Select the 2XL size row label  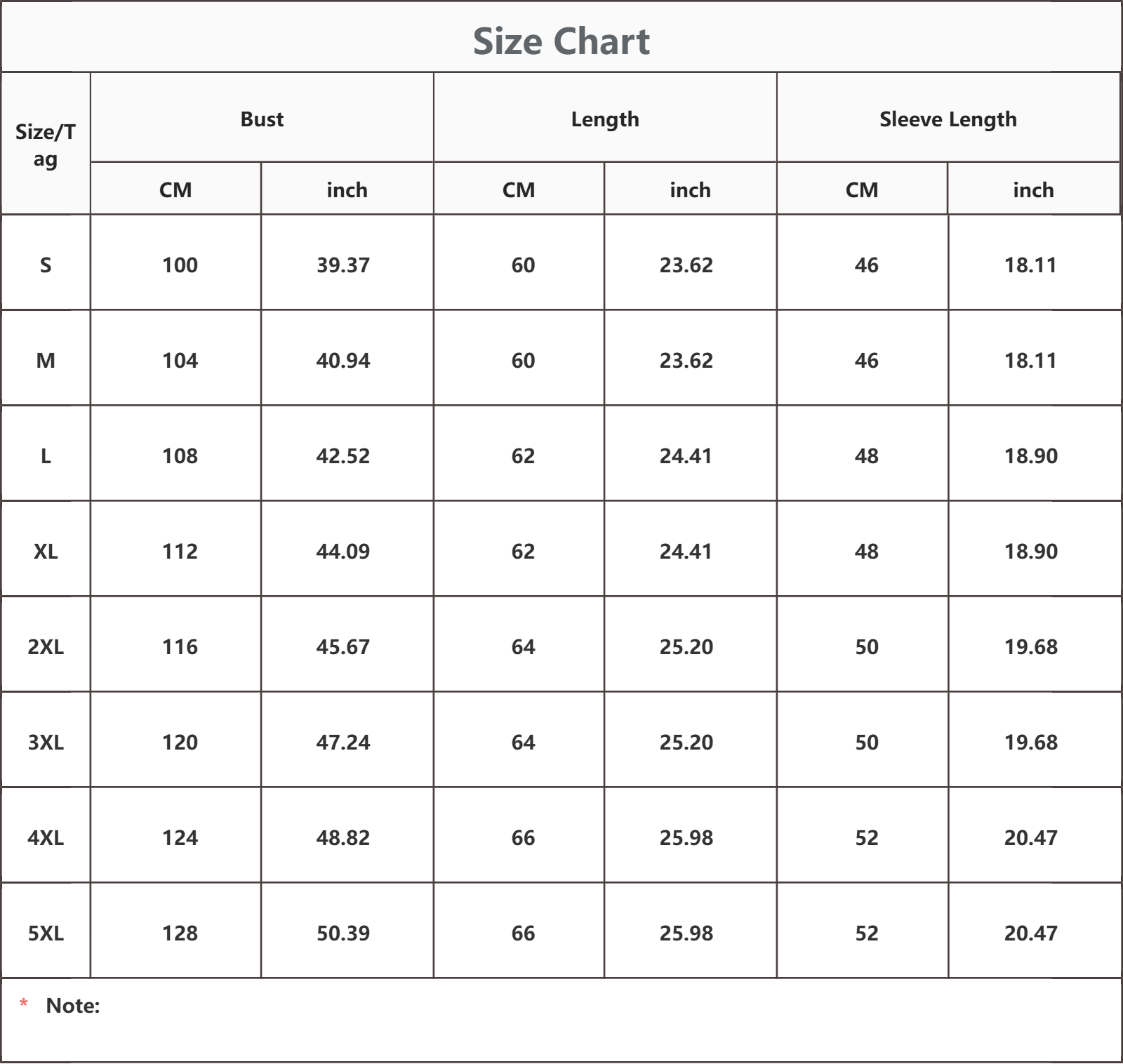46,646
